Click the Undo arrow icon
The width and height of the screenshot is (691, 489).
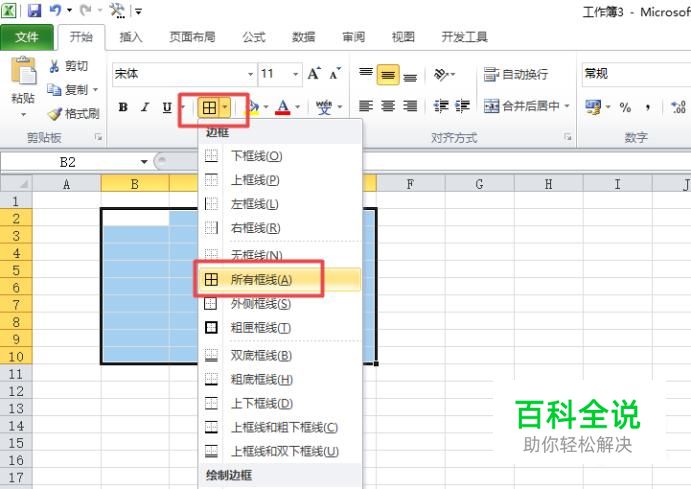(55, 10)
